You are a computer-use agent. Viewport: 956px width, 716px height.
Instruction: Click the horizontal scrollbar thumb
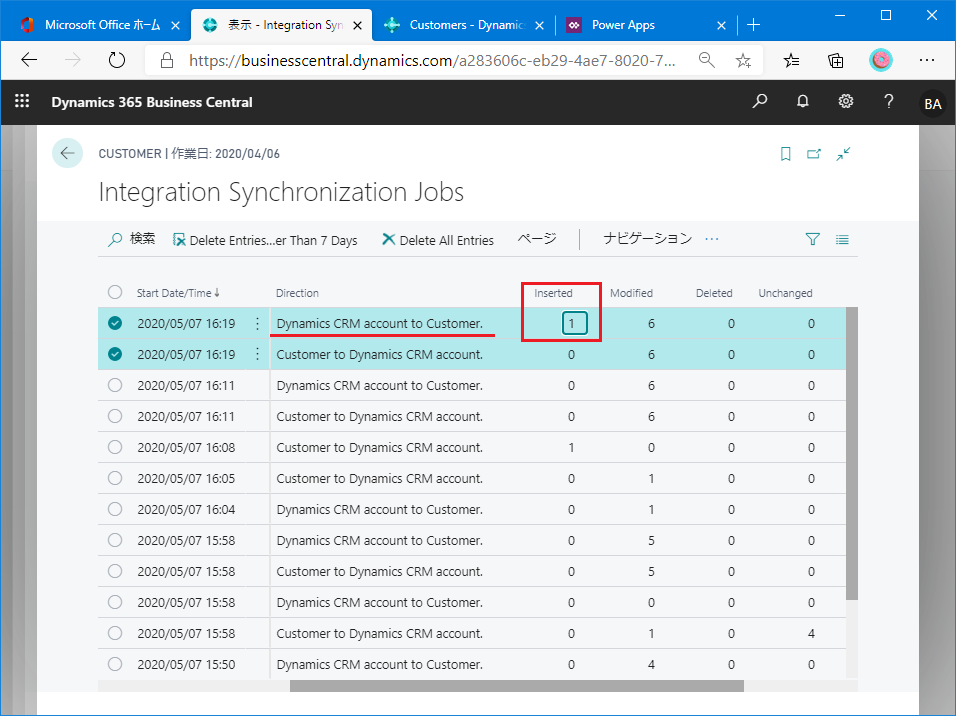click(516, 686)
